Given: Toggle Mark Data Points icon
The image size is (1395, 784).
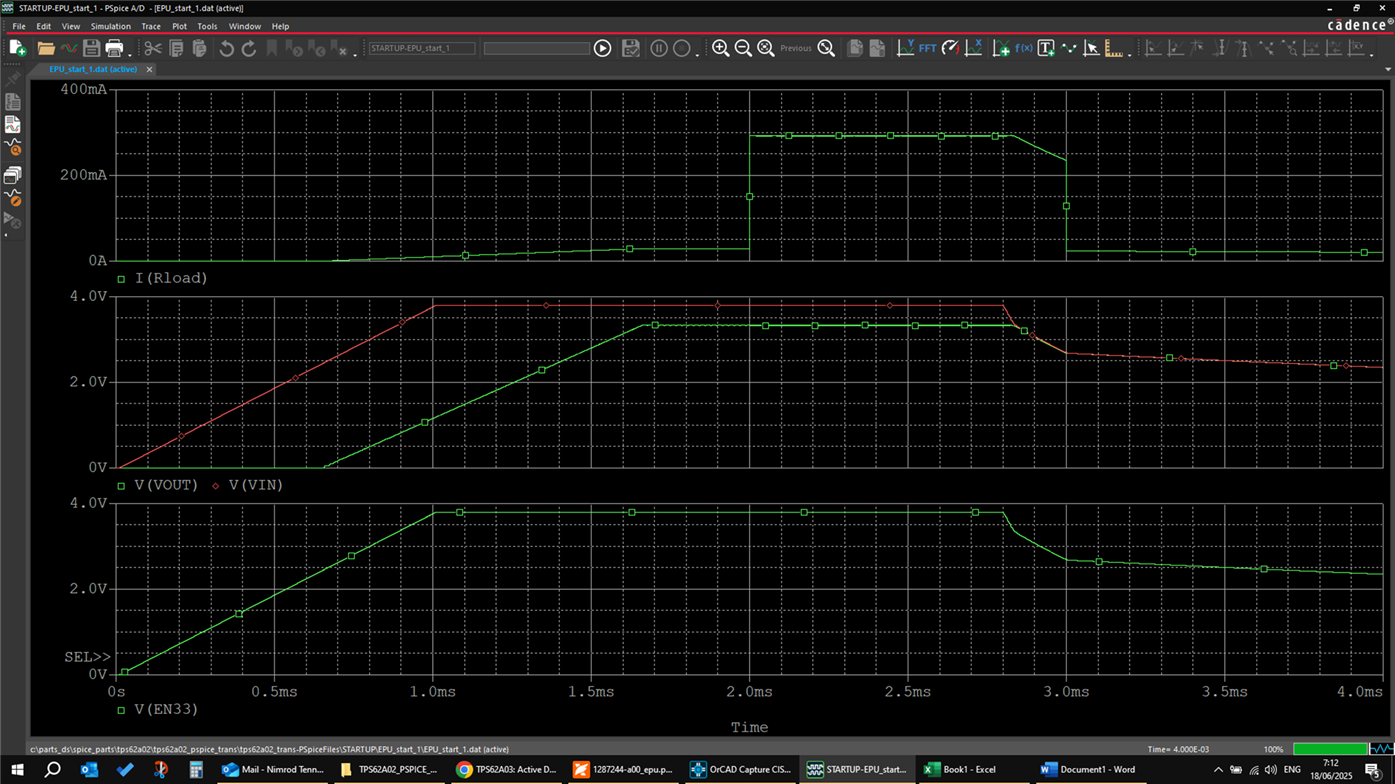Looking at the screenshot, I should [1069, 48].
